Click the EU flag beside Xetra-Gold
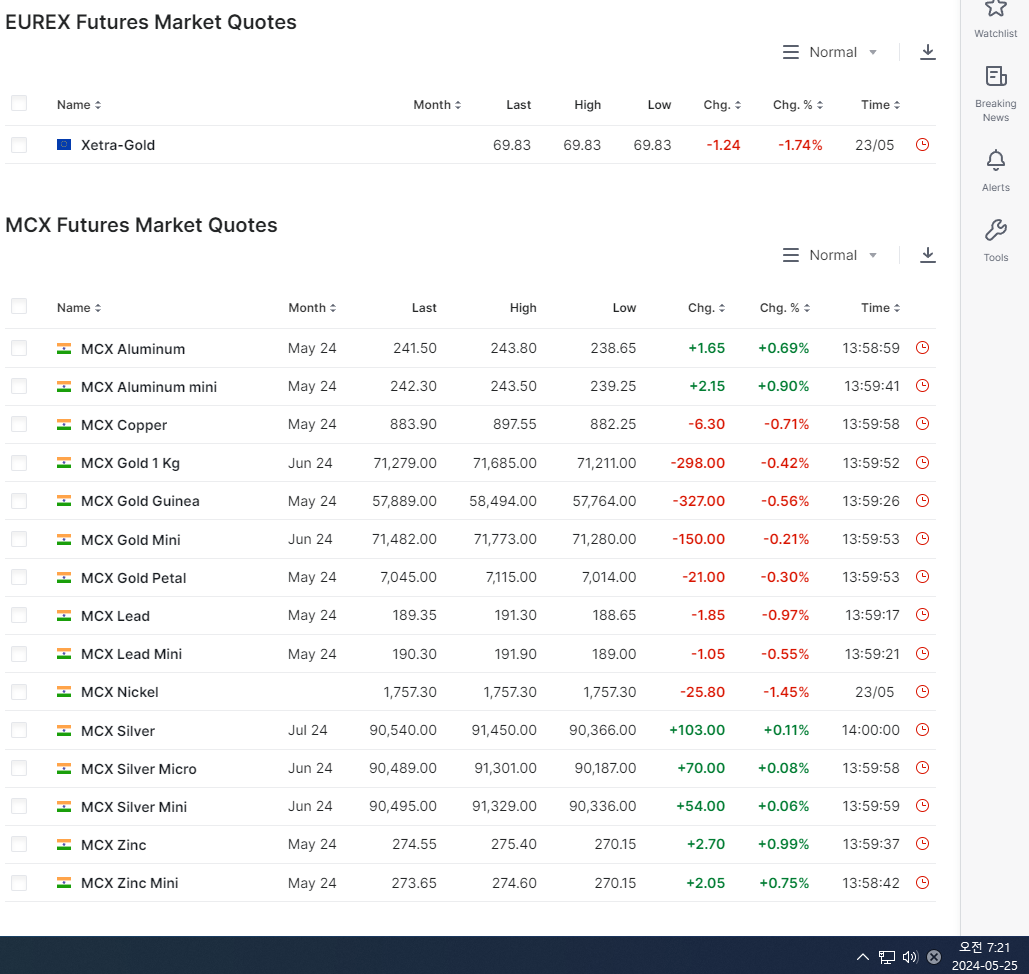1029x974 pixels. pos(64,144)
